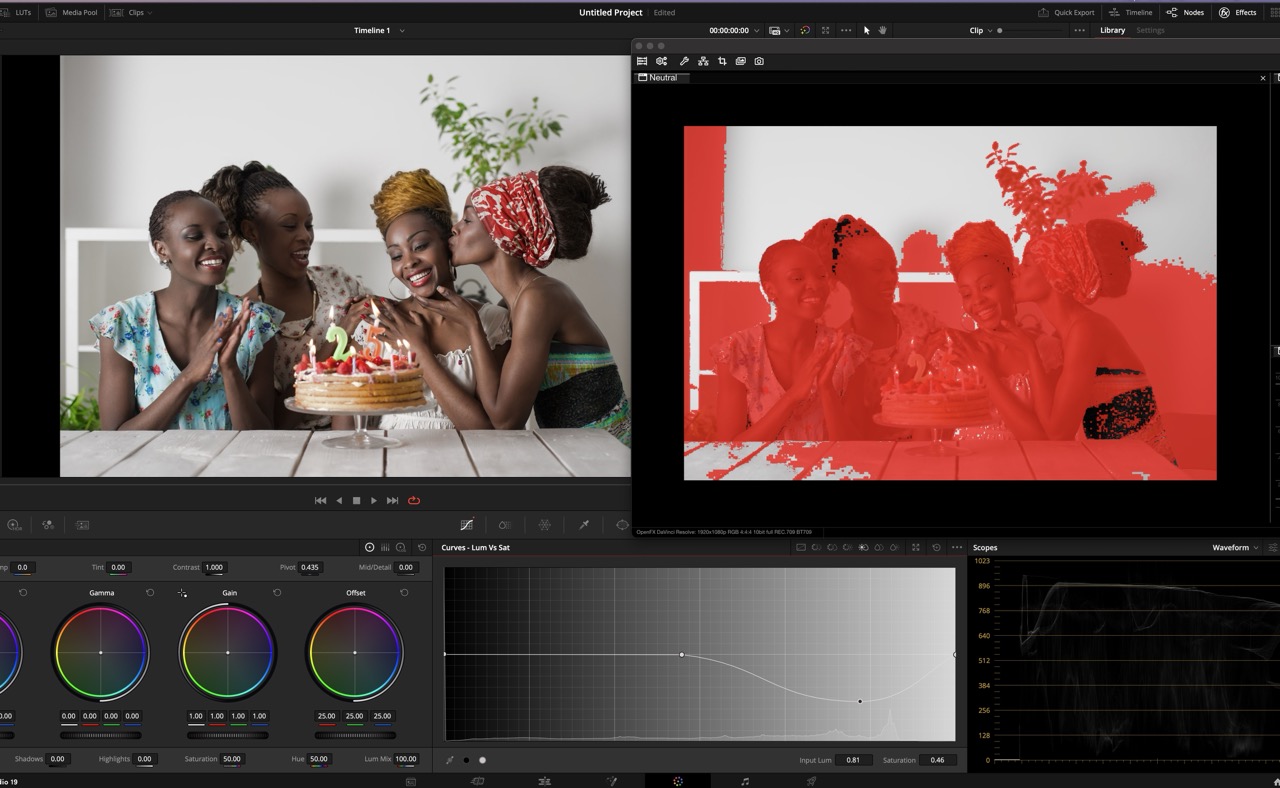Play forward

[x=374, y=500]
